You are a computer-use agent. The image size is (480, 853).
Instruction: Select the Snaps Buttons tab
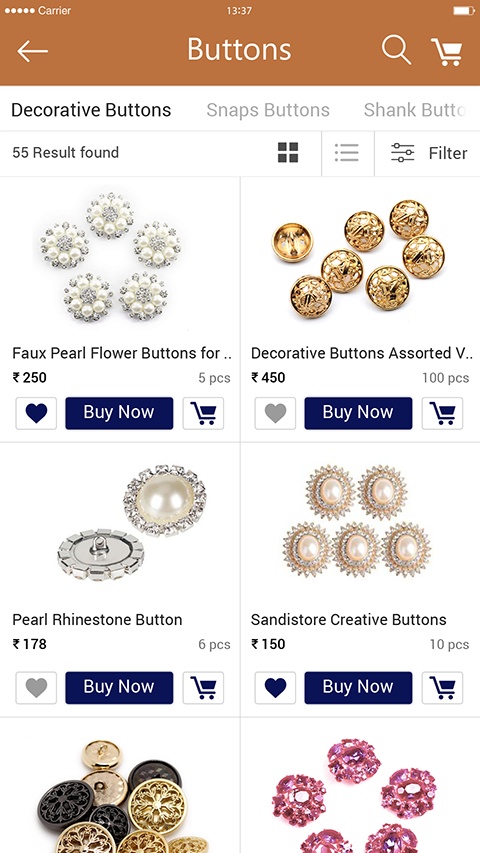(x=268, y=110)
